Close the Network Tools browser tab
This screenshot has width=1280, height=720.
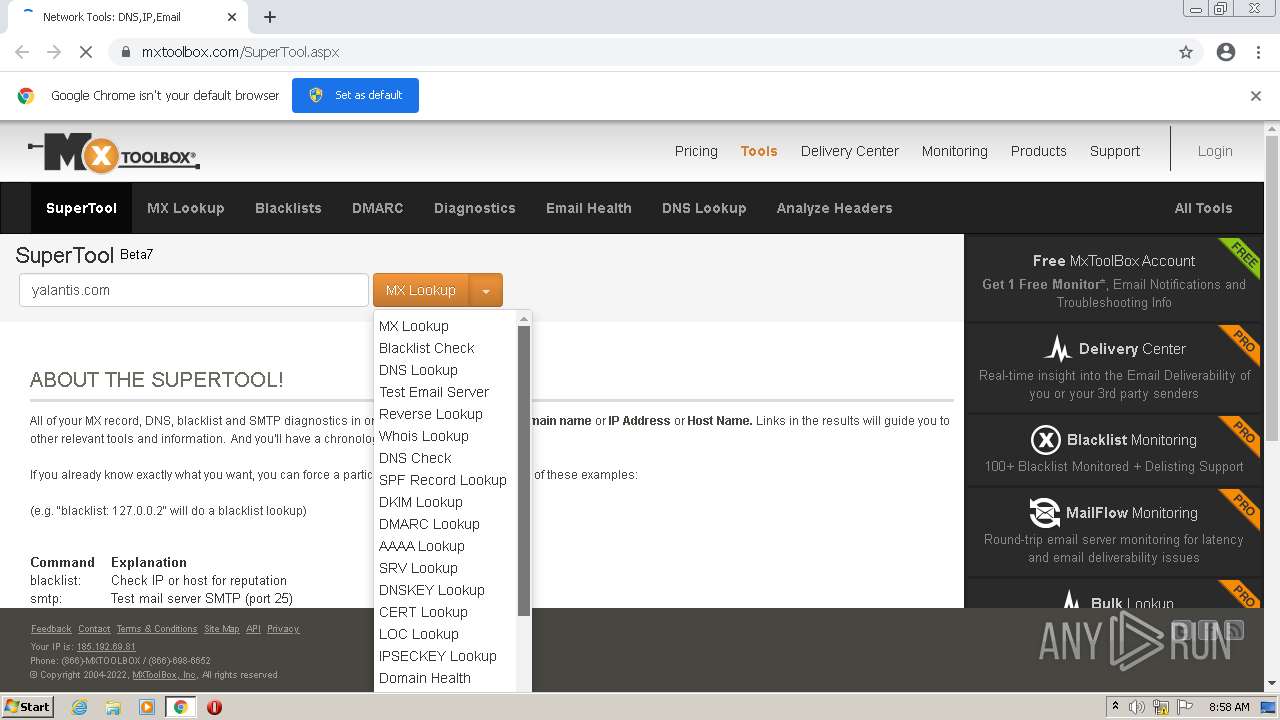[x=232, y=17]
